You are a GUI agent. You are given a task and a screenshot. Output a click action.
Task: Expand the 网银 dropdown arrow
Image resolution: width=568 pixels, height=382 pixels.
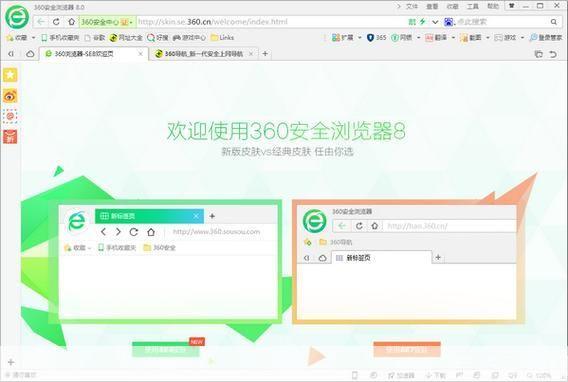(x=418, y=38)
